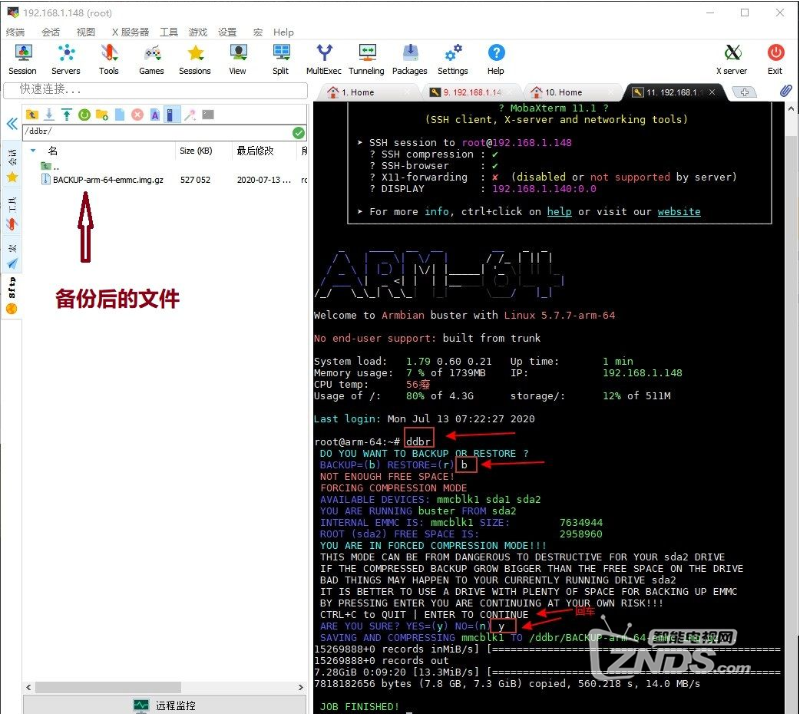Toggle the X server icon
The height and width of the screenshot is (714, 799).
732,60
